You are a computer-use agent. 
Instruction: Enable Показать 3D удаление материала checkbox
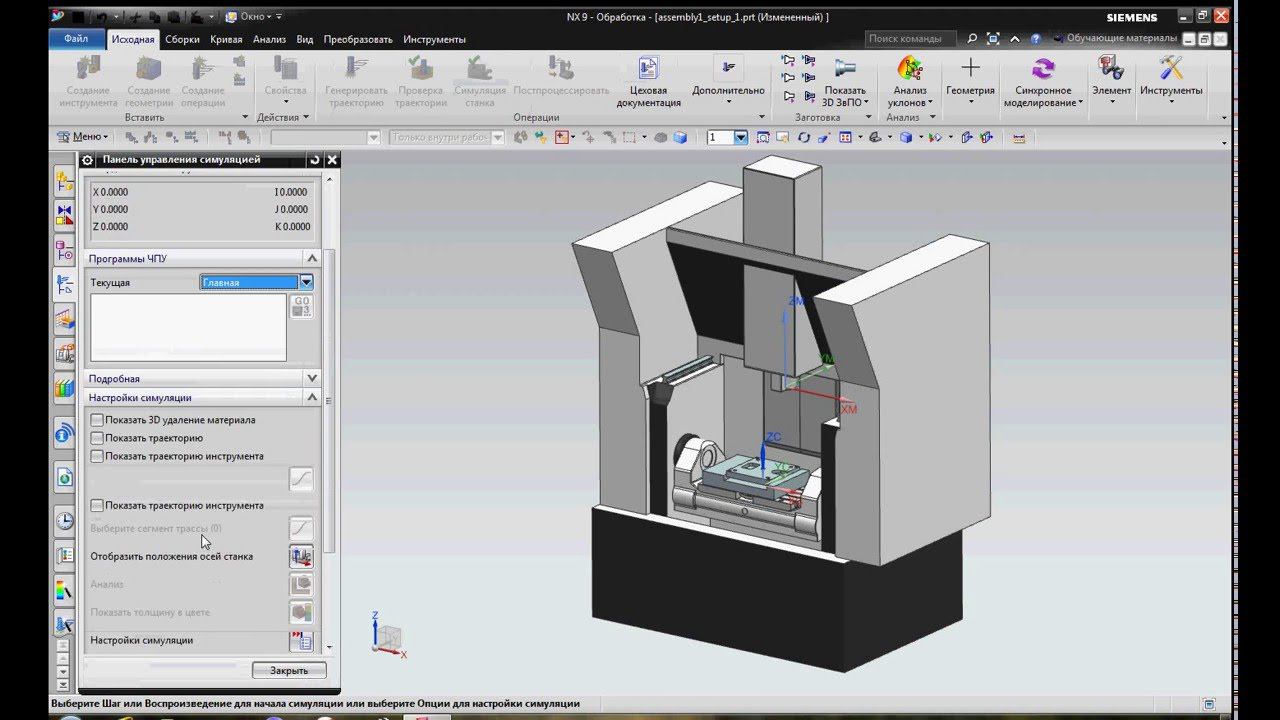pos(97,420)
